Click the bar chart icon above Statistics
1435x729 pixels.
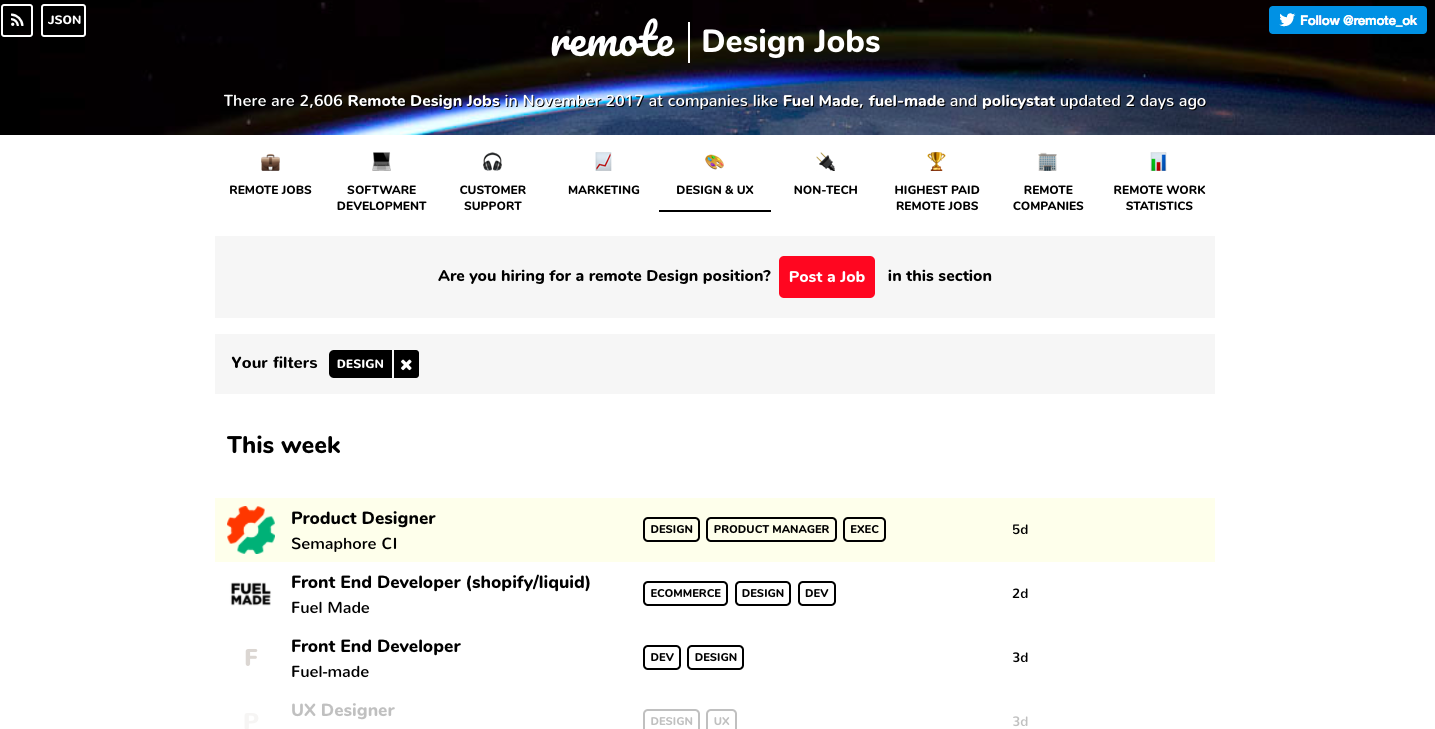1158,162
